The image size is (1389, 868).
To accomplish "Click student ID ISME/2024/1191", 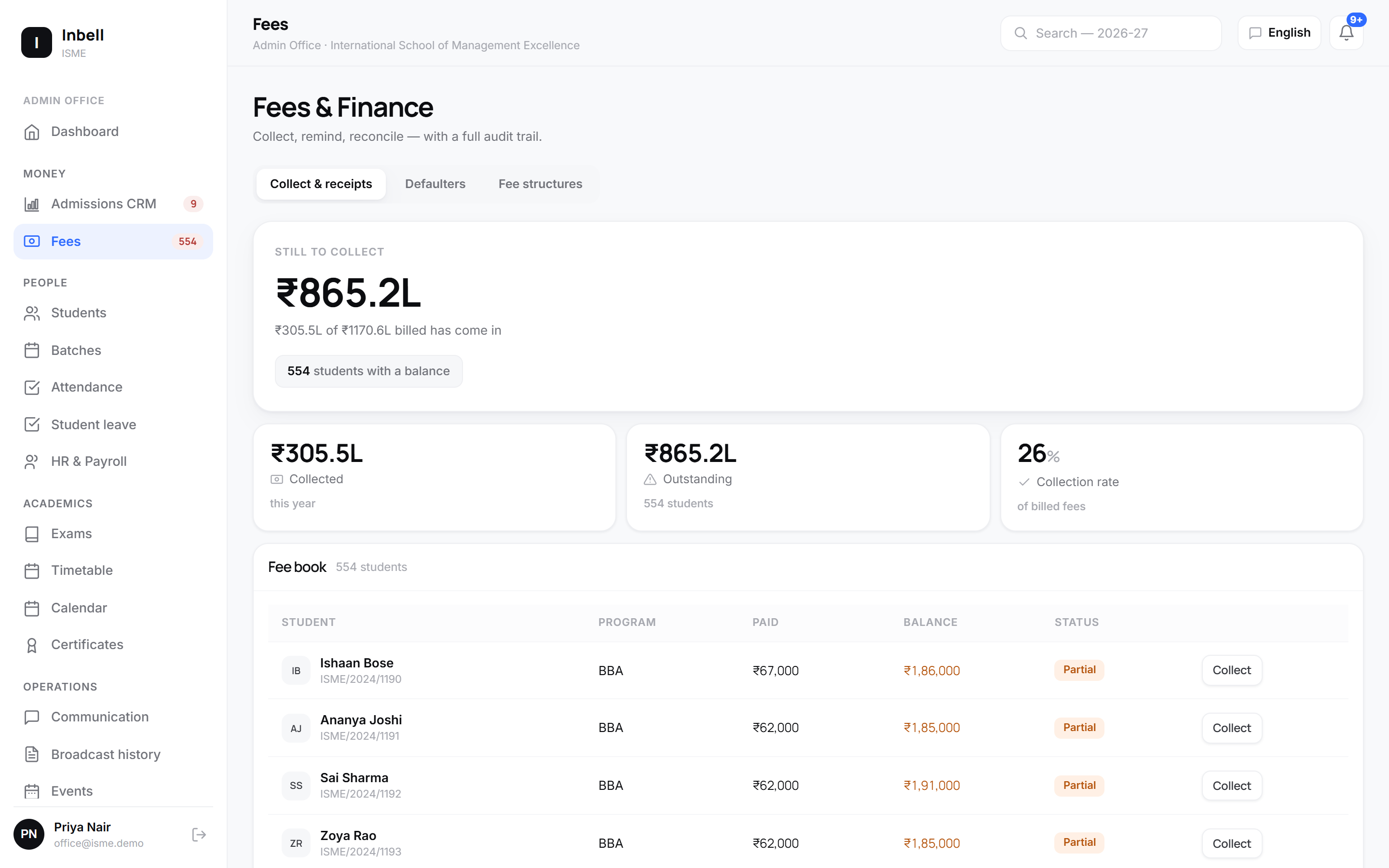I will click(x=360, y=736).
